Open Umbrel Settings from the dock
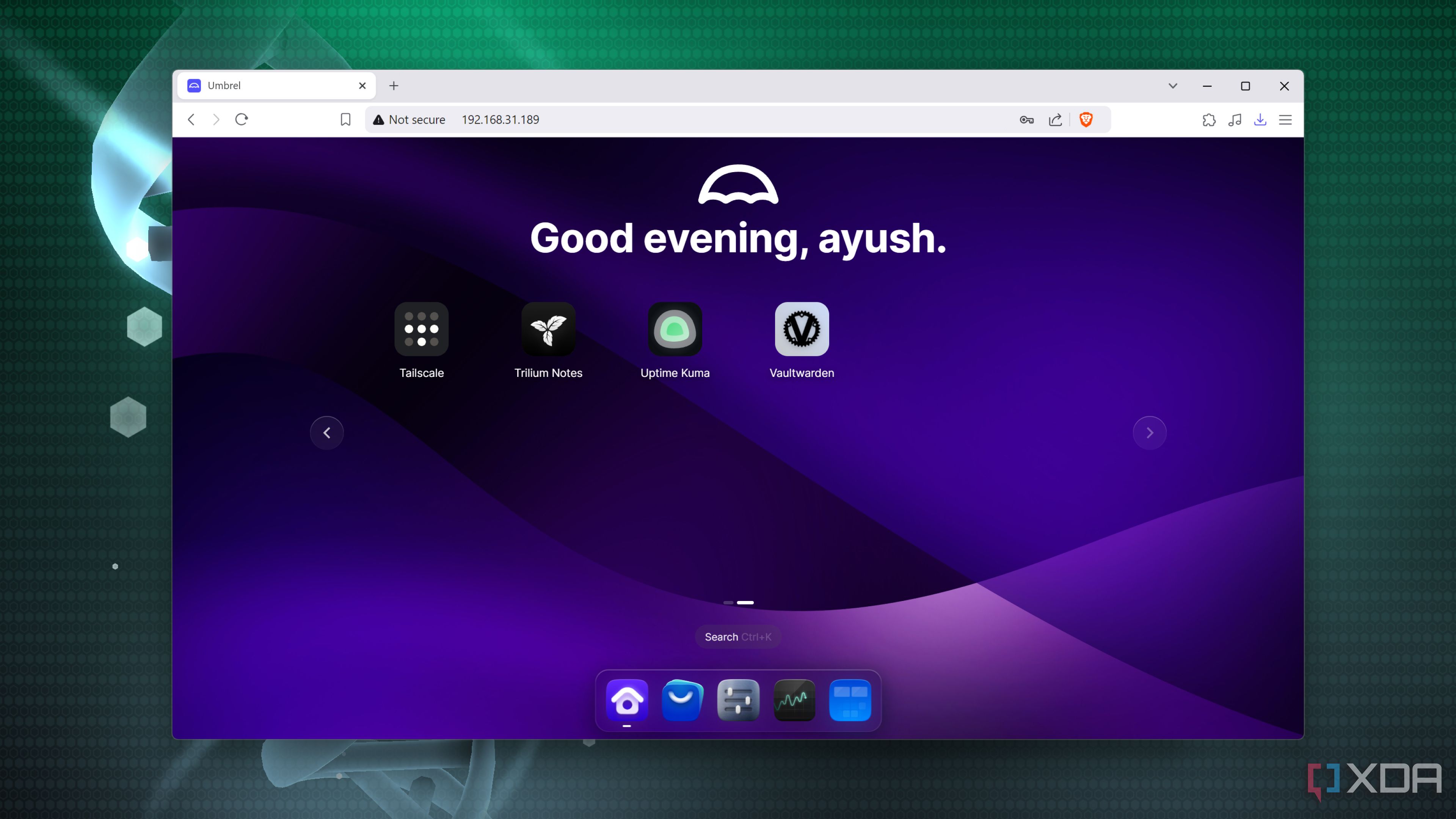Viewport: 1456px width, 819px height. point(738,701)
